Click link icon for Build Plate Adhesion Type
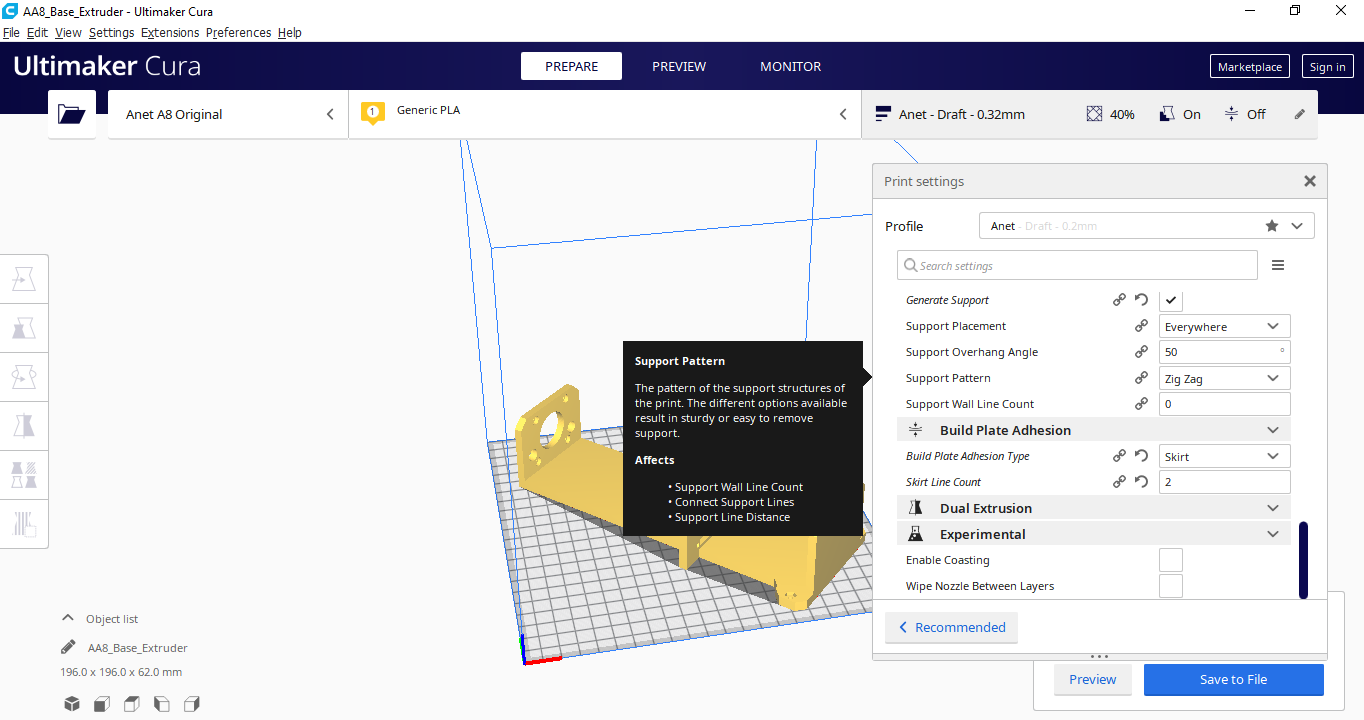1364x720 pixels. point(1119,456)
